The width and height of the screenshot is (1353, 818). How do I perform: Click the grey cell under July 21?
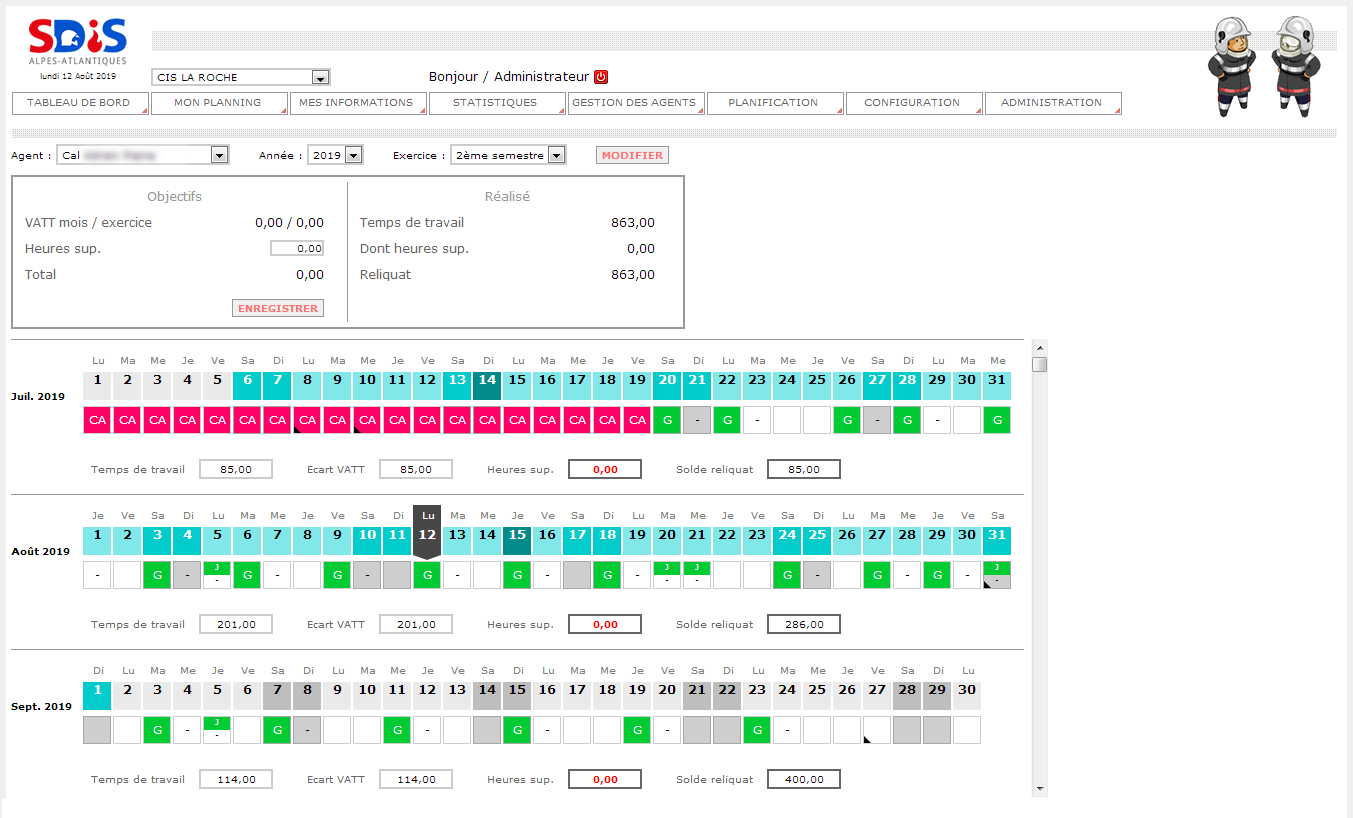tap(697, 420)
